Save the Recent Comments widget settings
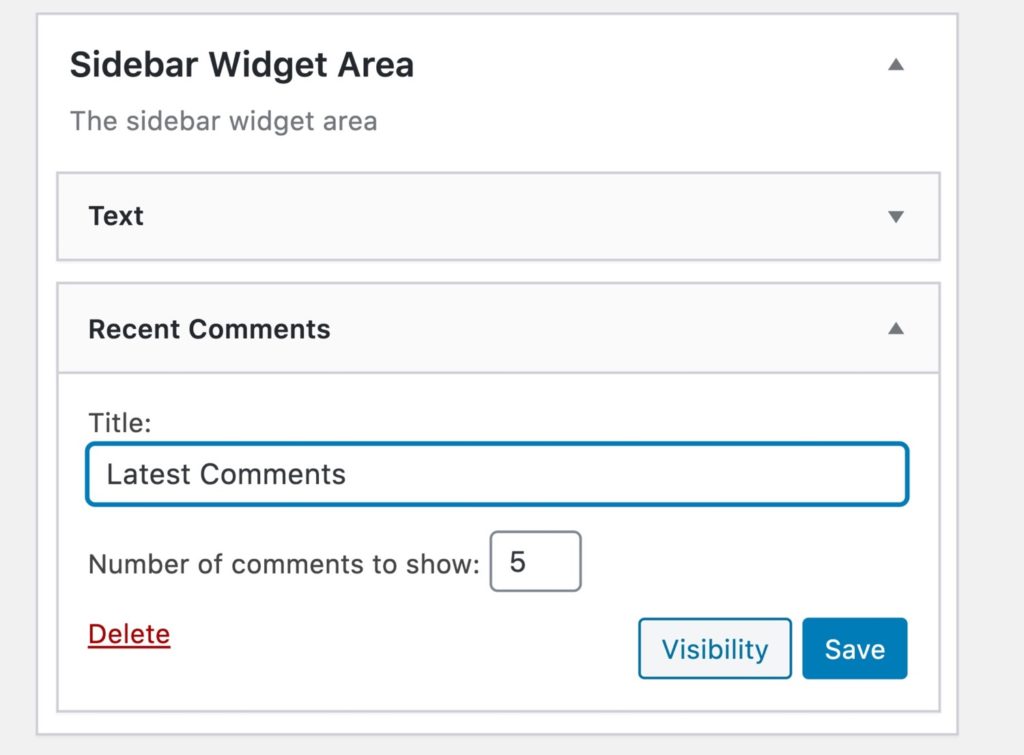1024x755 pixels. pos(855,648)
